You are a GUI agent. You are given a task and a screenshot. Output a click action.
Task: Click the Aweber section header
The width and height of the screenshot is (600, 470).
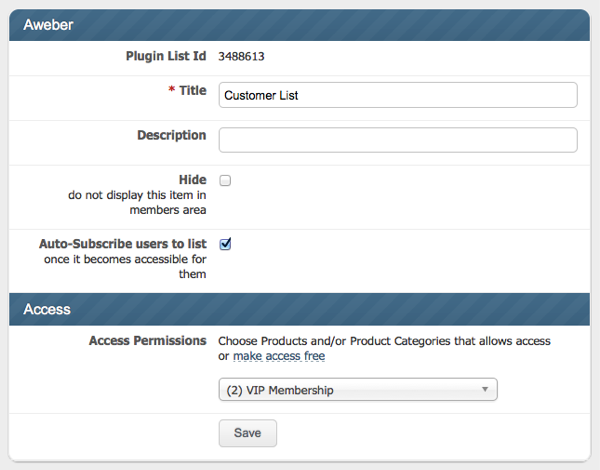click(300, 23)
